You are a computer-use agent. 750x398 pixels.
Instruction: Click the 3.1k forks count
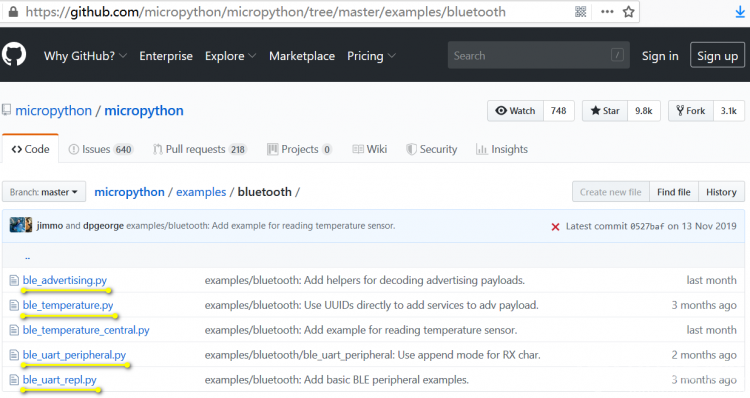(728, 111)
